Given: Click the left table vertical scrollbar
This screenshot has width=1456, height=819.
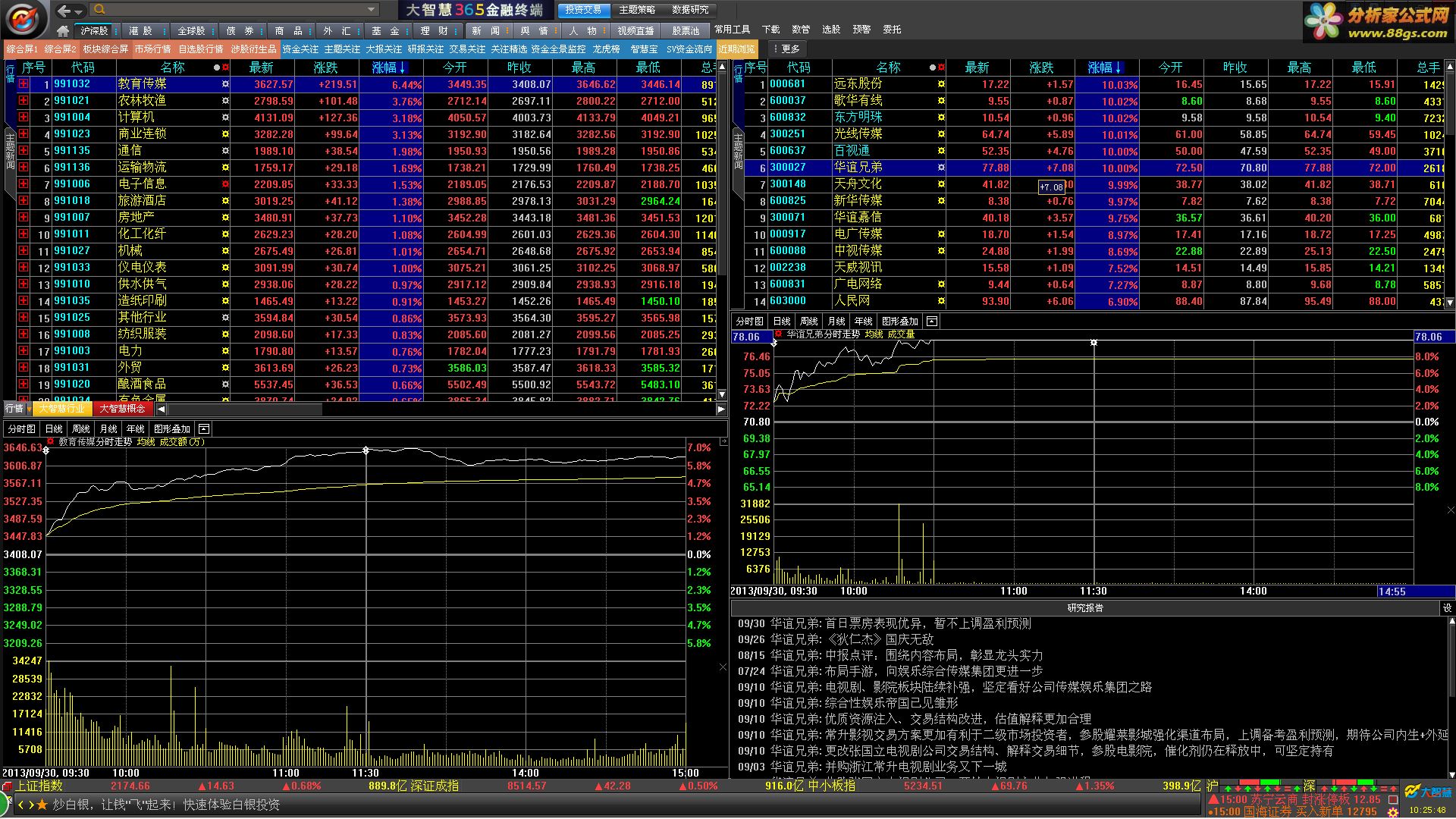Looking at the screenshot, I should click(x=722, y=231).
